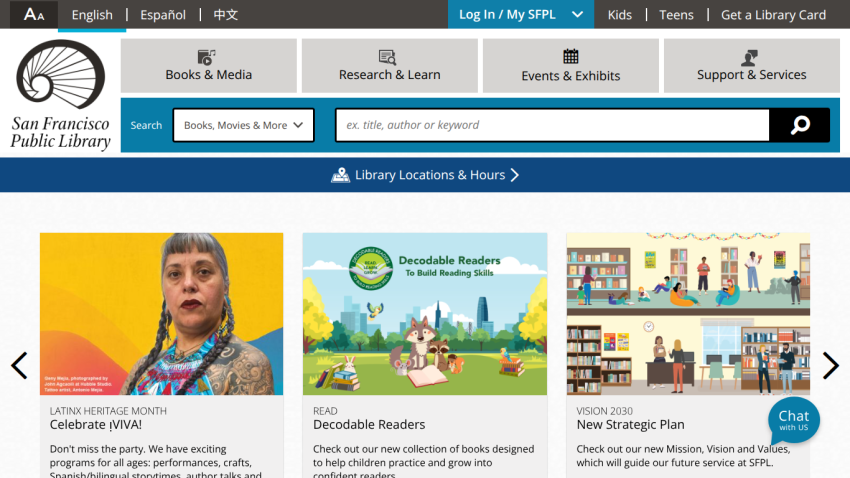Click the Search label beside the dropdown
The height and width of the screenshot is (478, 850).
coord(146,125)
